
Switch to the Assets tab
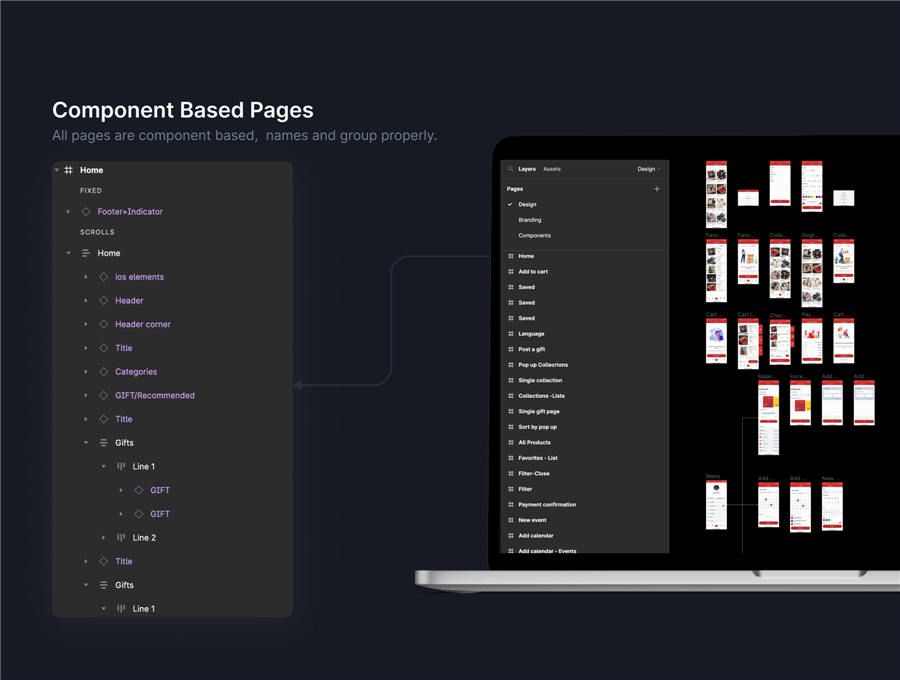[552, 169]
